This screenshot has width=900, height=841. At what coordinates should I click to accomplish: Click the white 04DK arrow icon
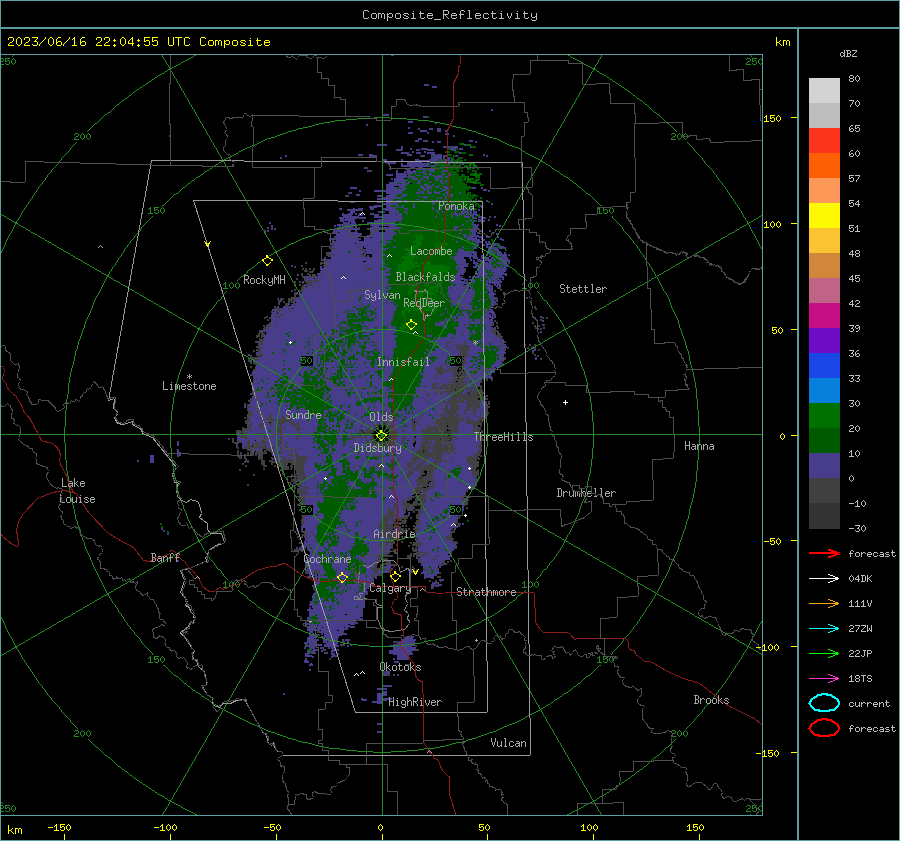(x=824, y=579)
